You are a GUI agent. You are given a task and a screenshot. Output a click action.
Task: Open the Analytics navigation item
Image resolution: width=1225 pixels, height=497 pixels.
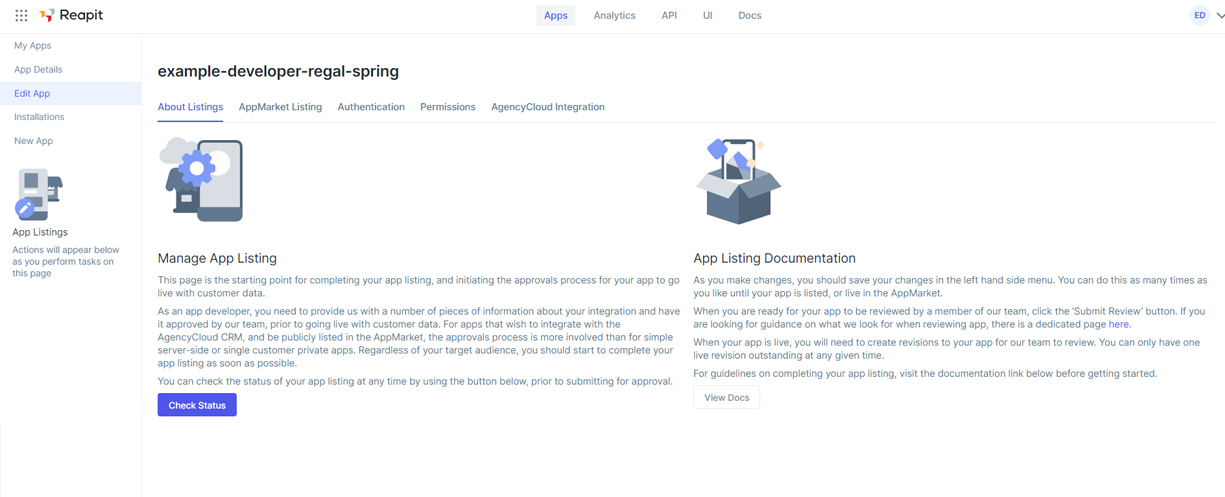click(614, 16)
